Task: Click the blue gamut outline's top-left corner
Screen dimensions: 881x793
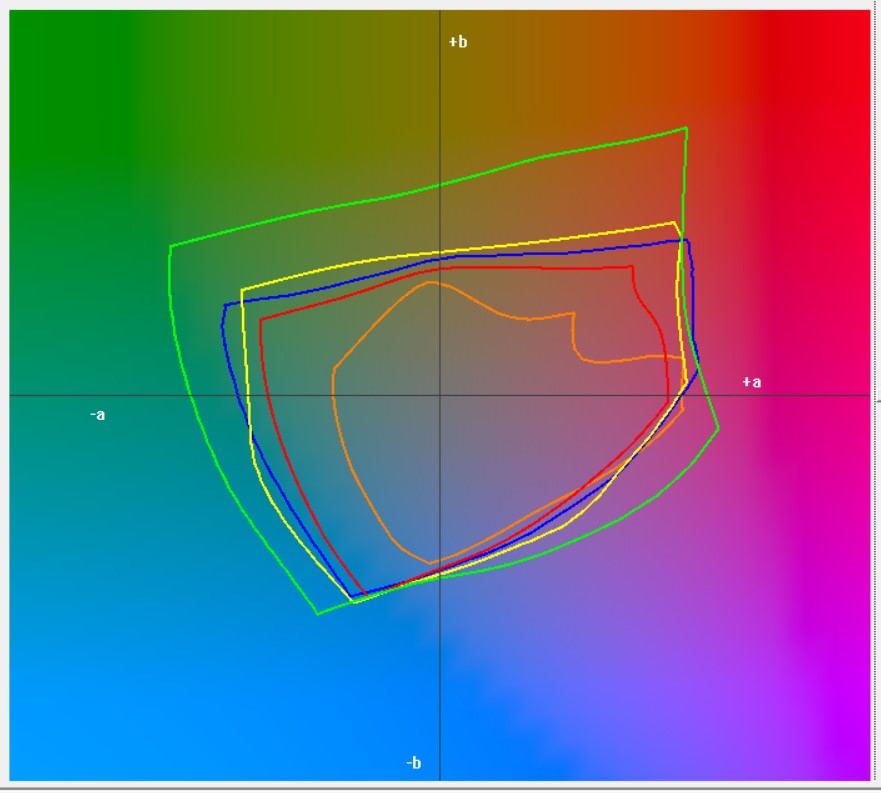Action: point(225,304)
